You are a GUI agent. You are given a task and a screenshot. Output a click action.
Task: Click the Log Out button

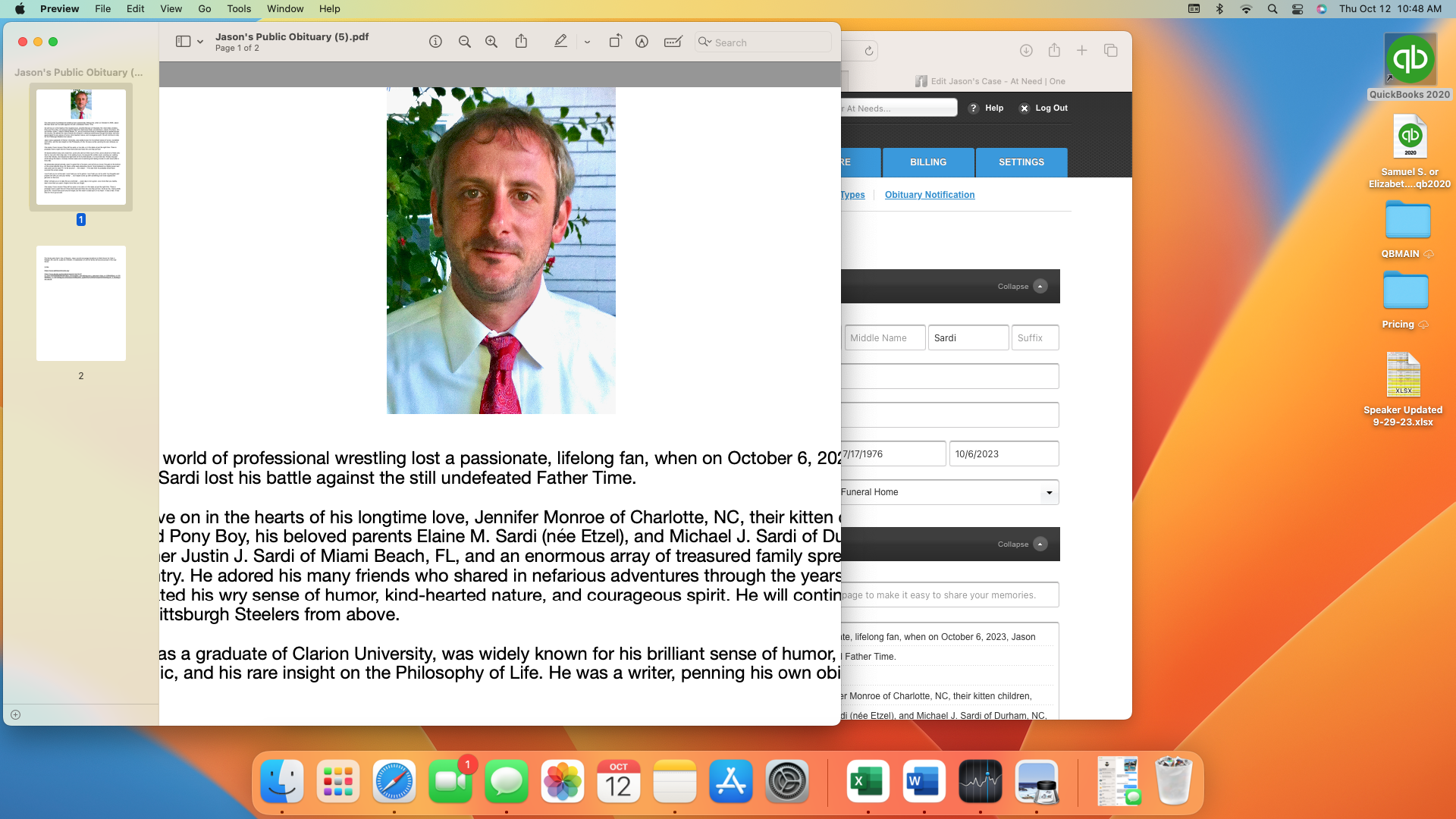1043,108
